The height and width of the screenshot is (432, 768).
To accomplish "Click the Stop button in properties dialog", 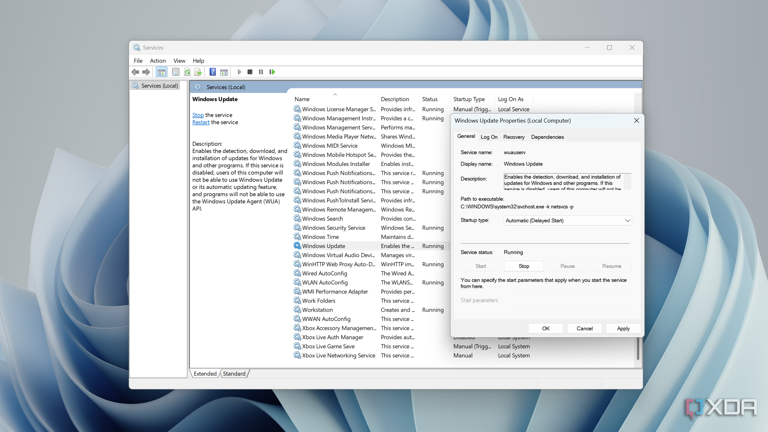I will (x=524, y=266).
